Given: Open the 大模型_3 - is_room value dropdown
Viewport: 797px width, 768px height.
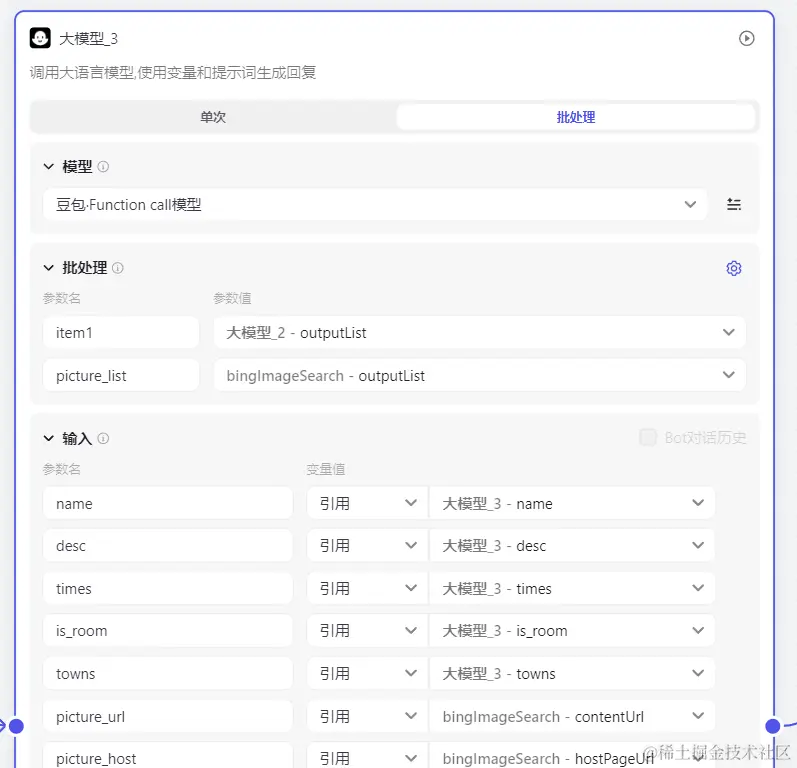Looking at the screenshot, I should click(572, 630).
